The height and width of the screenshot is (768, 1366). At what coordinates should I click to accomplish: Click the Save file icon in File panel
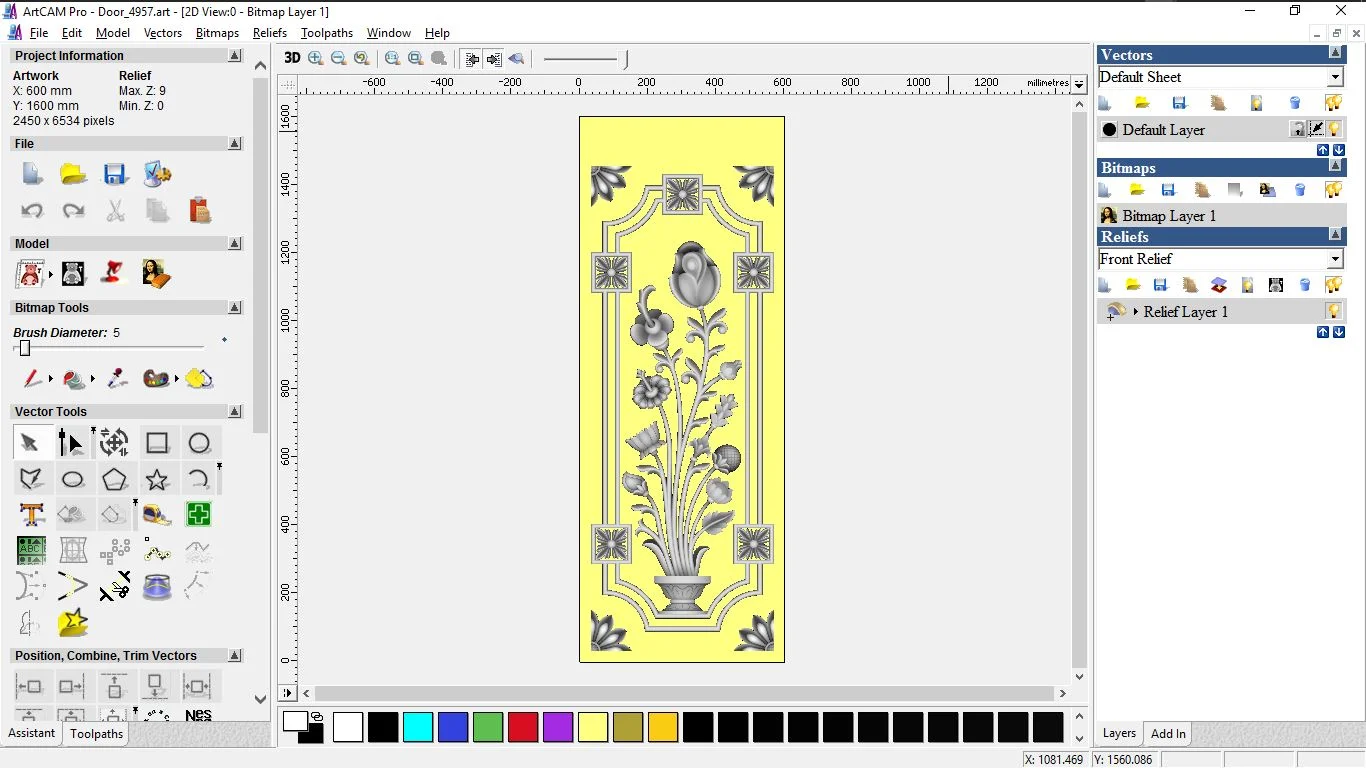coord(115,174)
